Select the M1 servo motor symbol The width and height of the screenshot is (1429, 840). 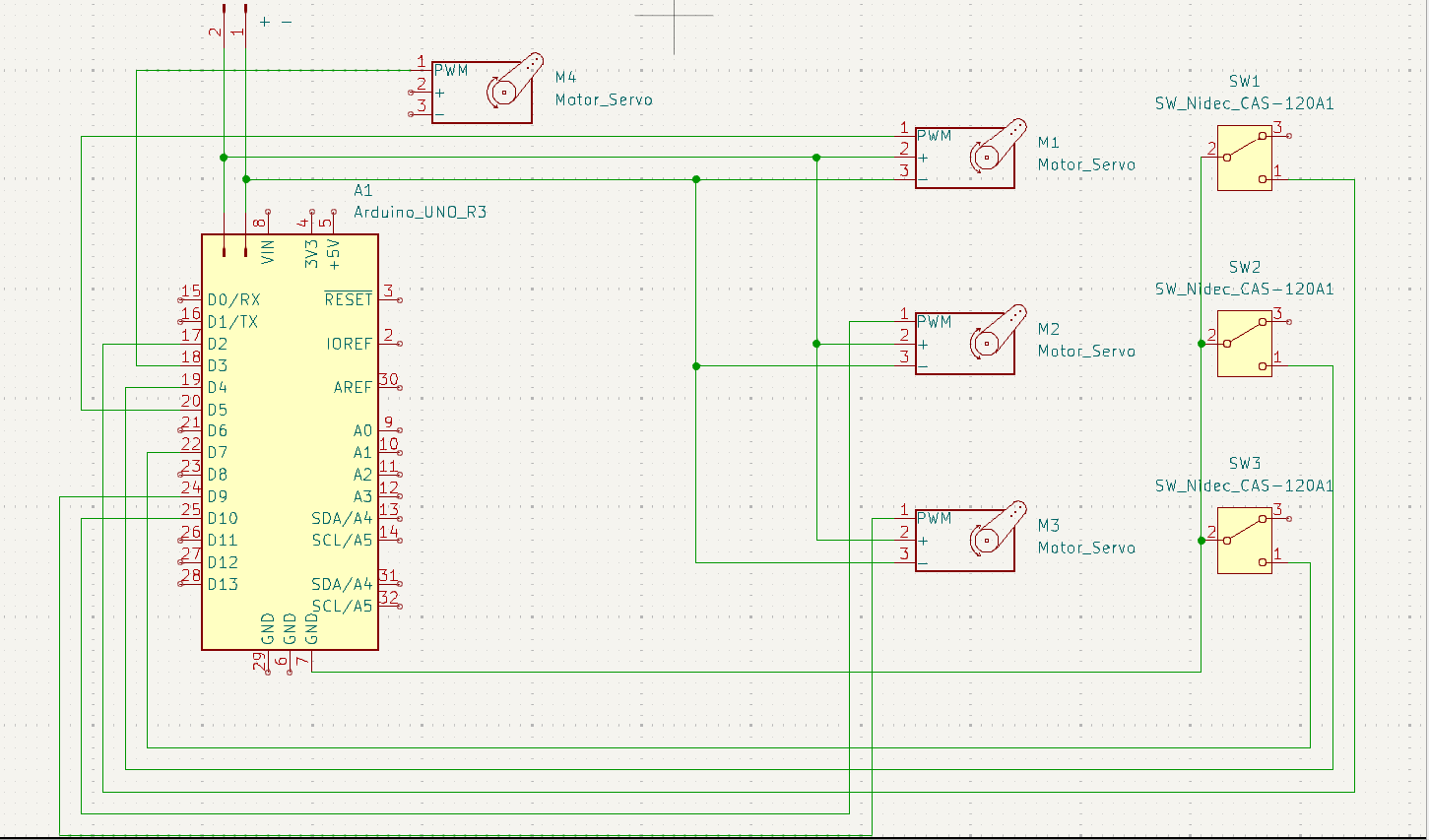tap(965, 156)
